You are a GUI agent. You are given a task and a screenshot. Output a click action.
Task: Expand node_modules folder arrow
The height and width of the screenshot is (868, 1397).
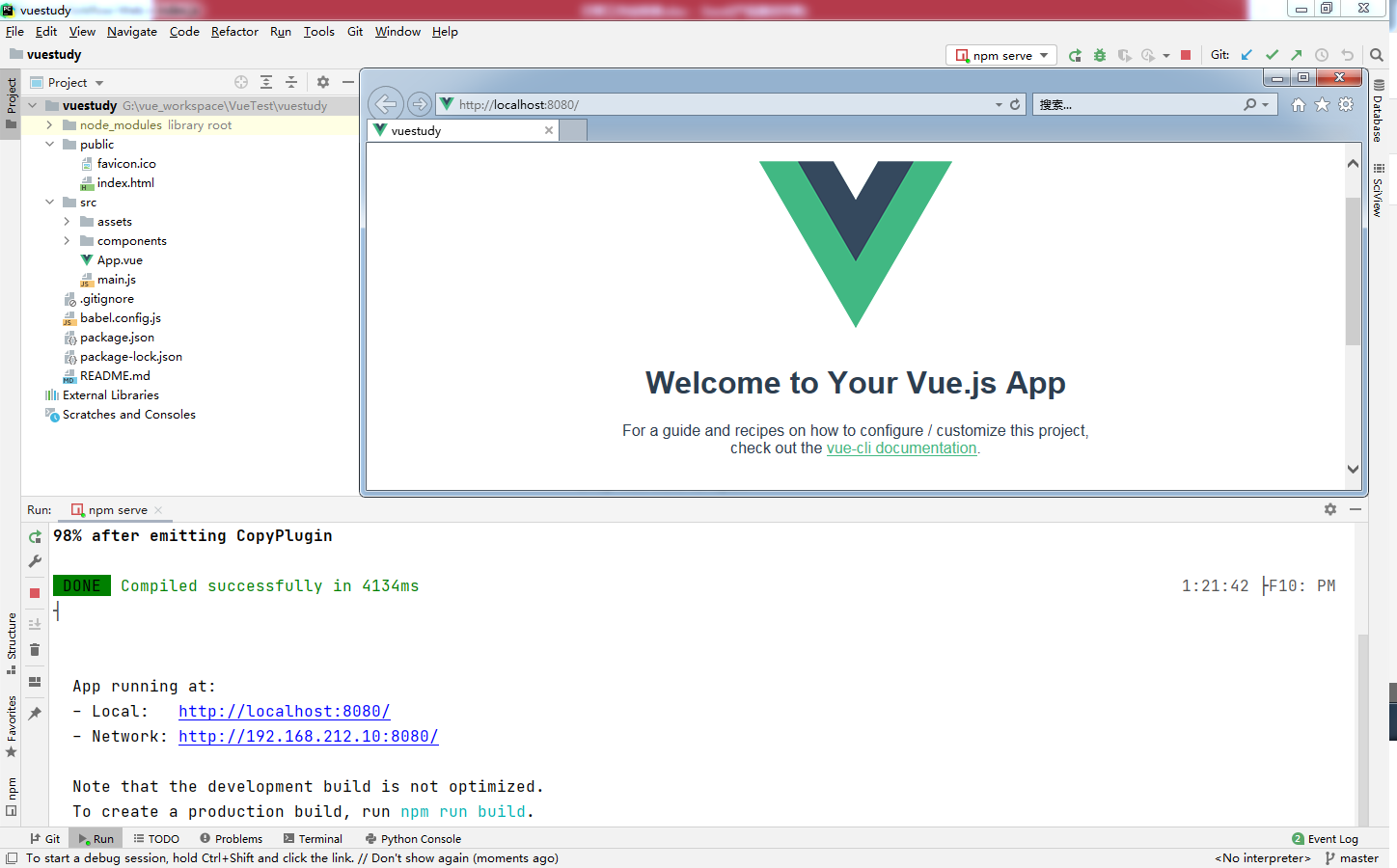(49, 125)
